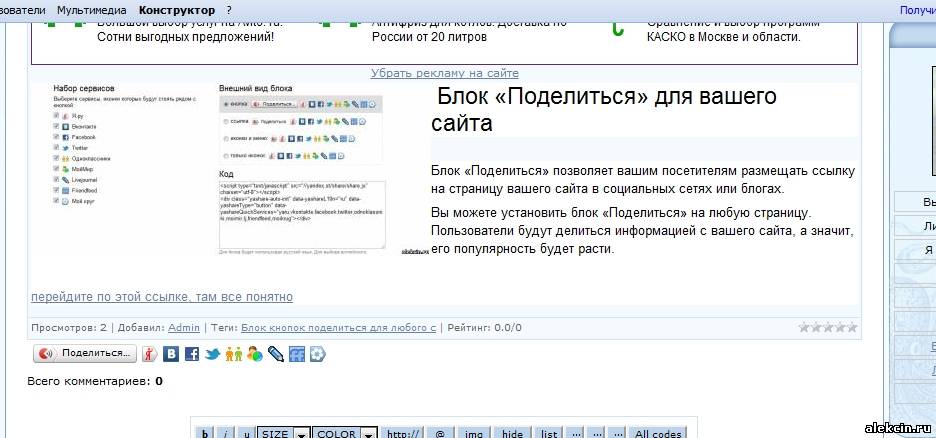This screenshot has height=438, width=936.
Task: Apply italic with the i button
Action: tap(225, 433)
